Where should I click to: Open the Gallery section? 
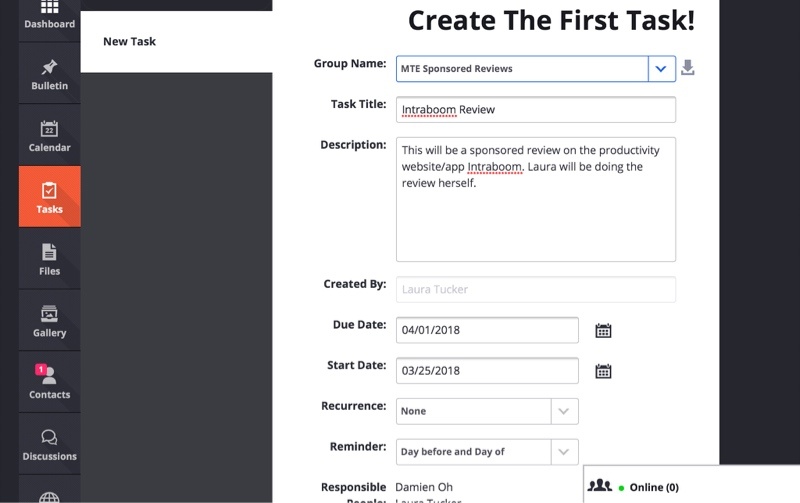point(49,320)
